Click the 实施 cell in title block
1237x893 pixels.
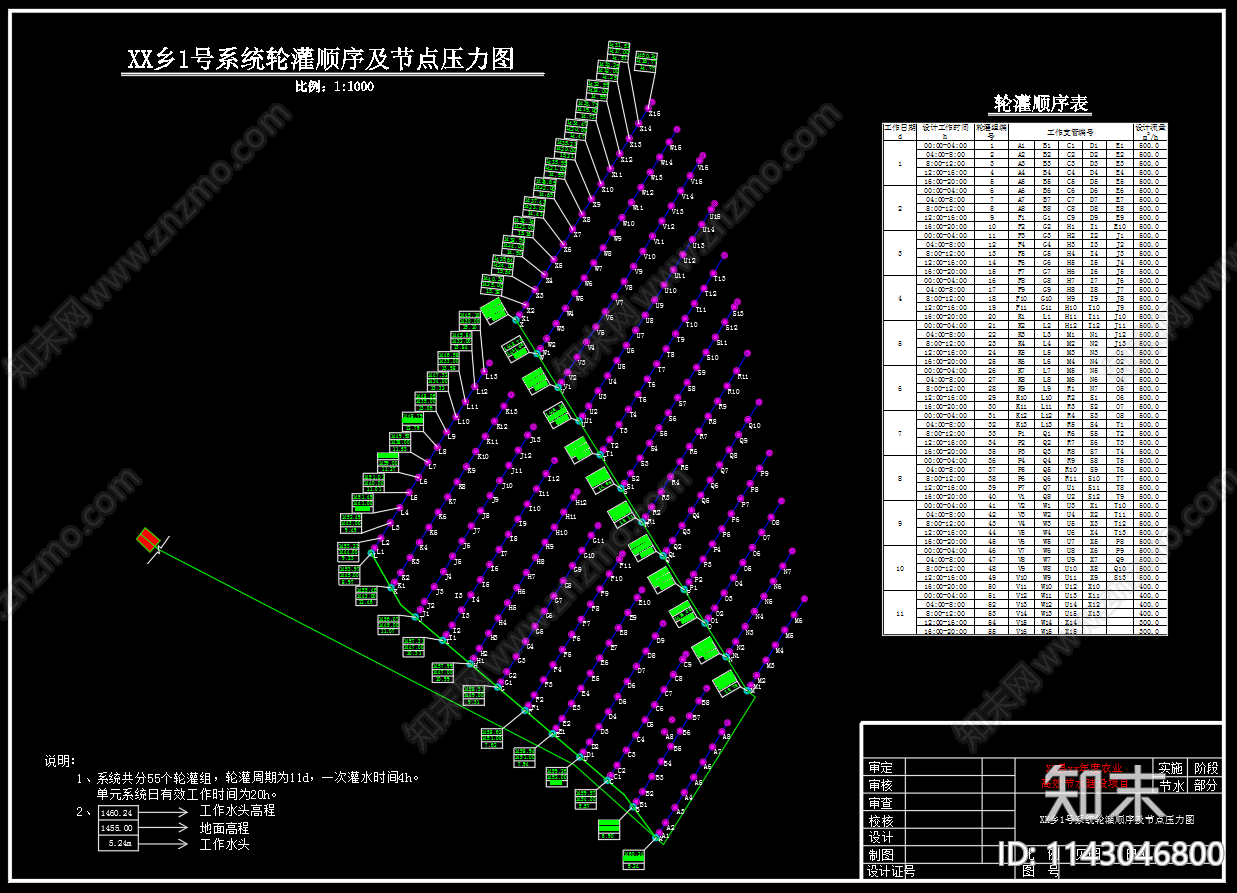1171,768
